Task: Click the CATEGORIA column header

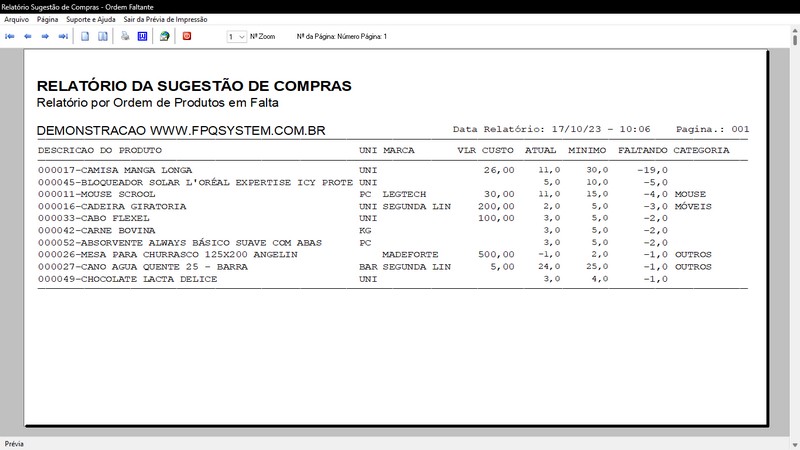Action: click(x=701, y=151)
